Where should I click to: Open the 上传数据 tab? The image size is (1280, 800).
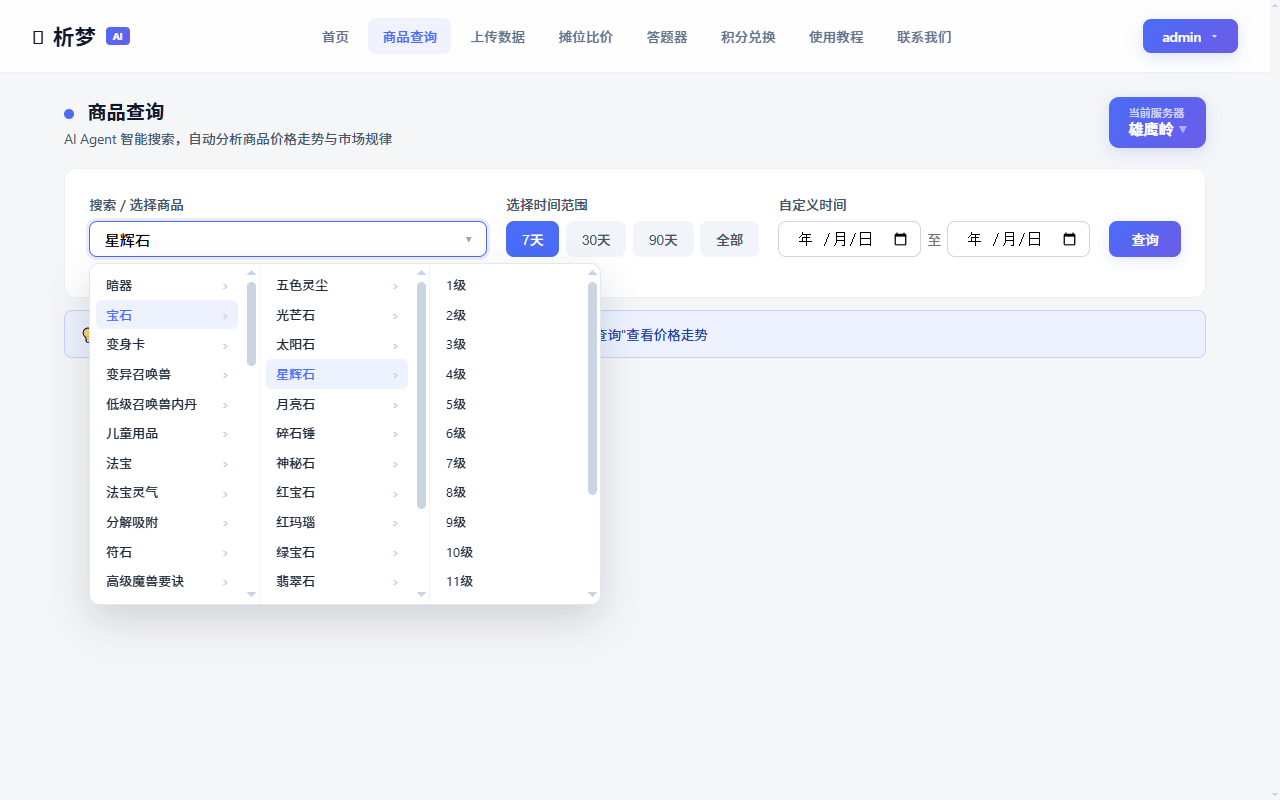click(x=498, y=36)
